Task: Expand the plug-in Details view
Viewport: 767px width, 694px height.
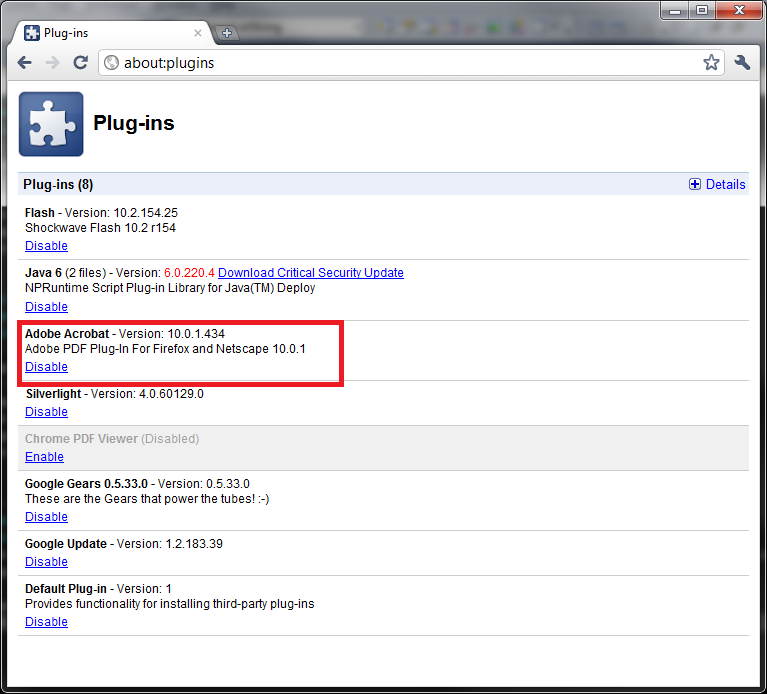Action: click(725, 184)
